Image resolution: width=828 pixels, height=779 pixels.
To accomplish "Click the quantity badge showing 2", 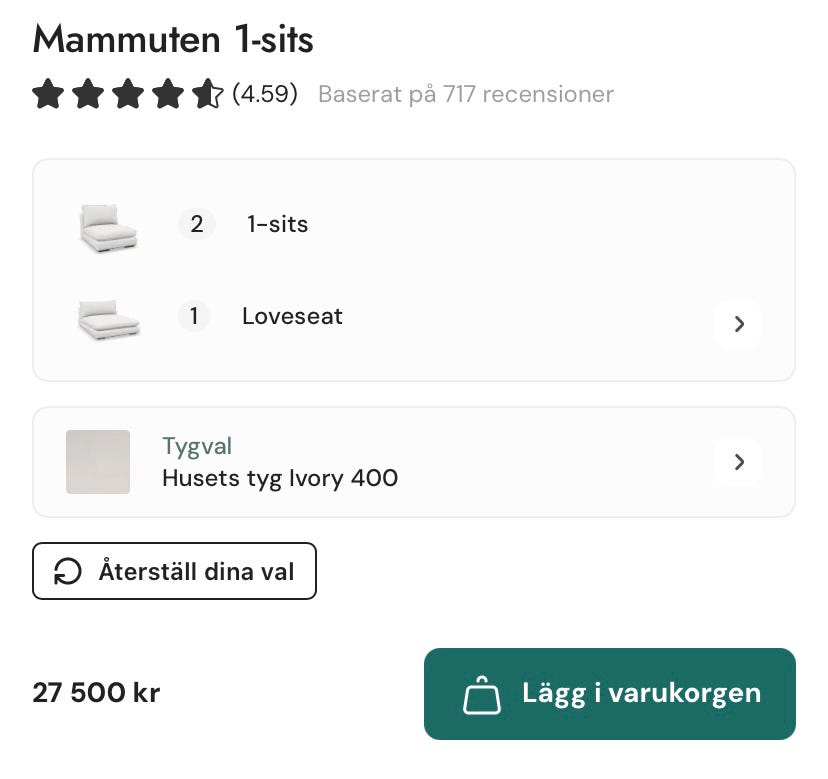I will coord(196,224).
